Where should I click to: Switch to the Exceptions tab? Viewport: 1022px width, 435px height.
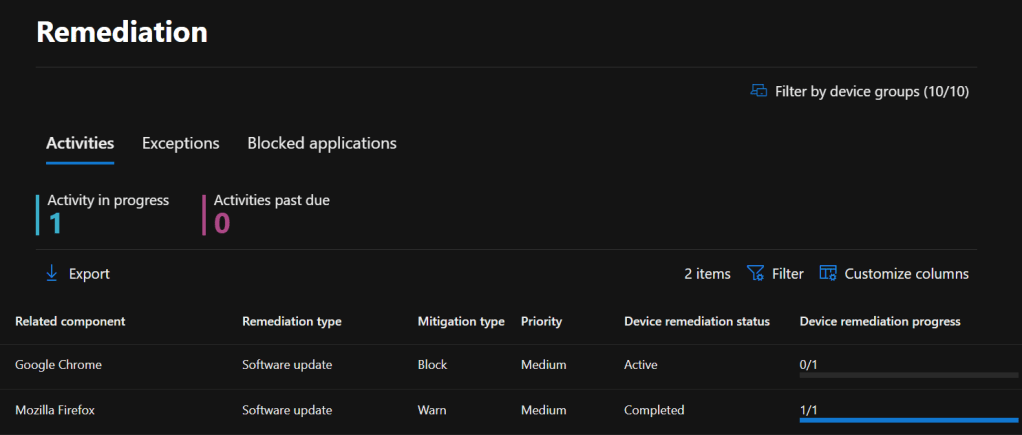(x=181, y=143)
